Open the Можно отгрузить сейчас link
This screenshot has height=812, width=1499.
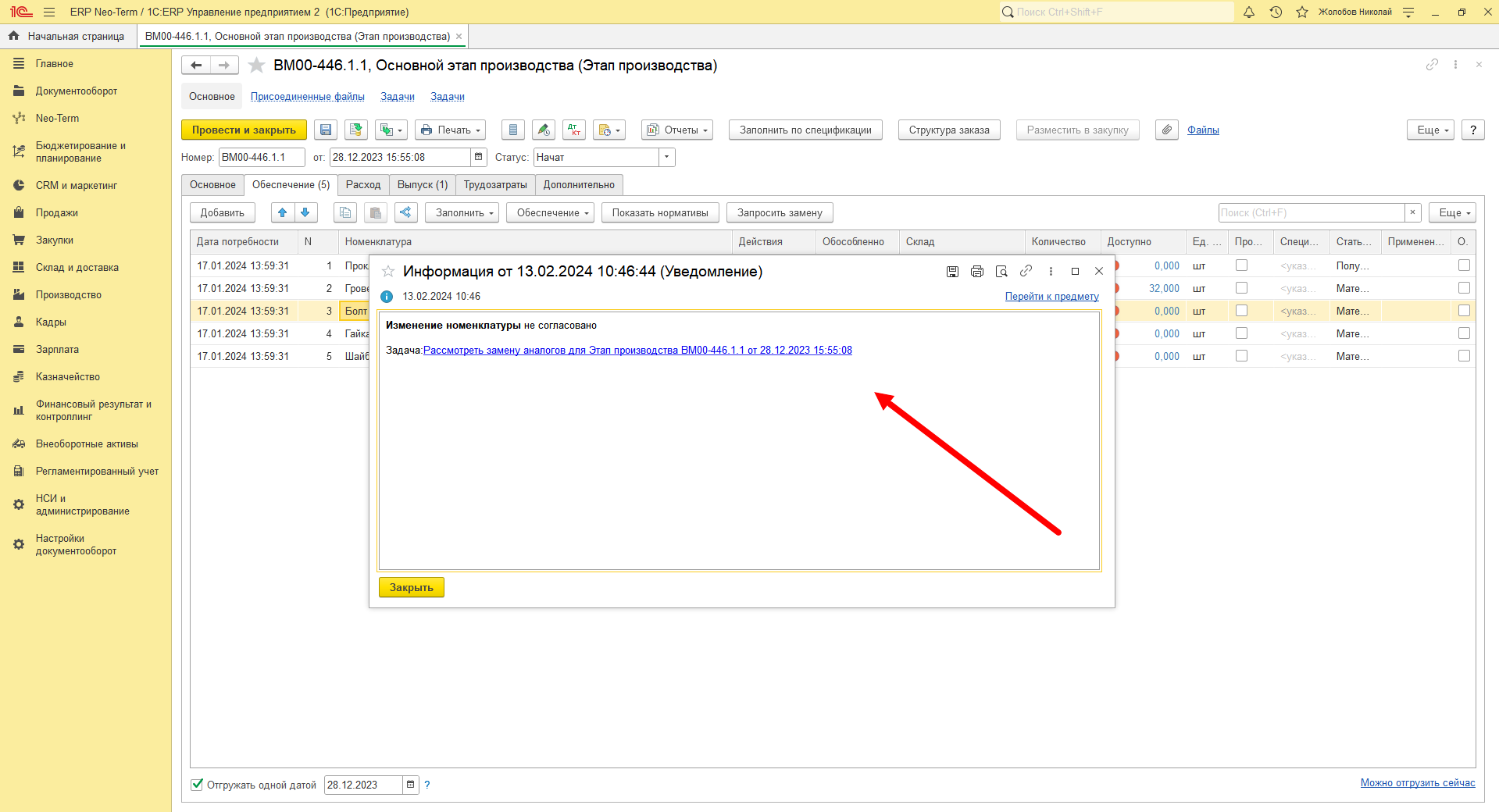1418,782
